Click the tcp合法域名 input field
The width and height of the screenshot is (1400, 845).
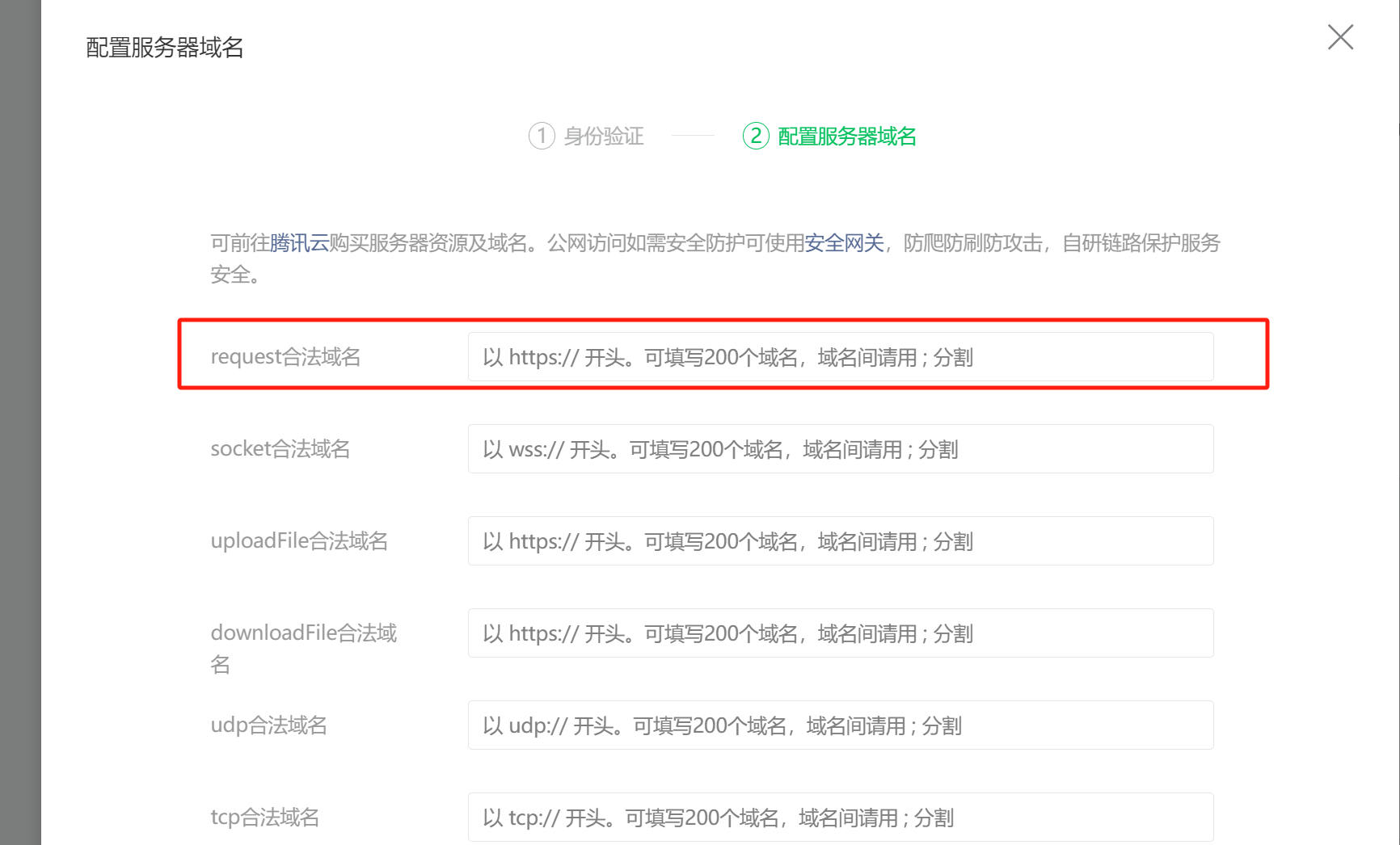pyautogui.click(x=841, y=817)
